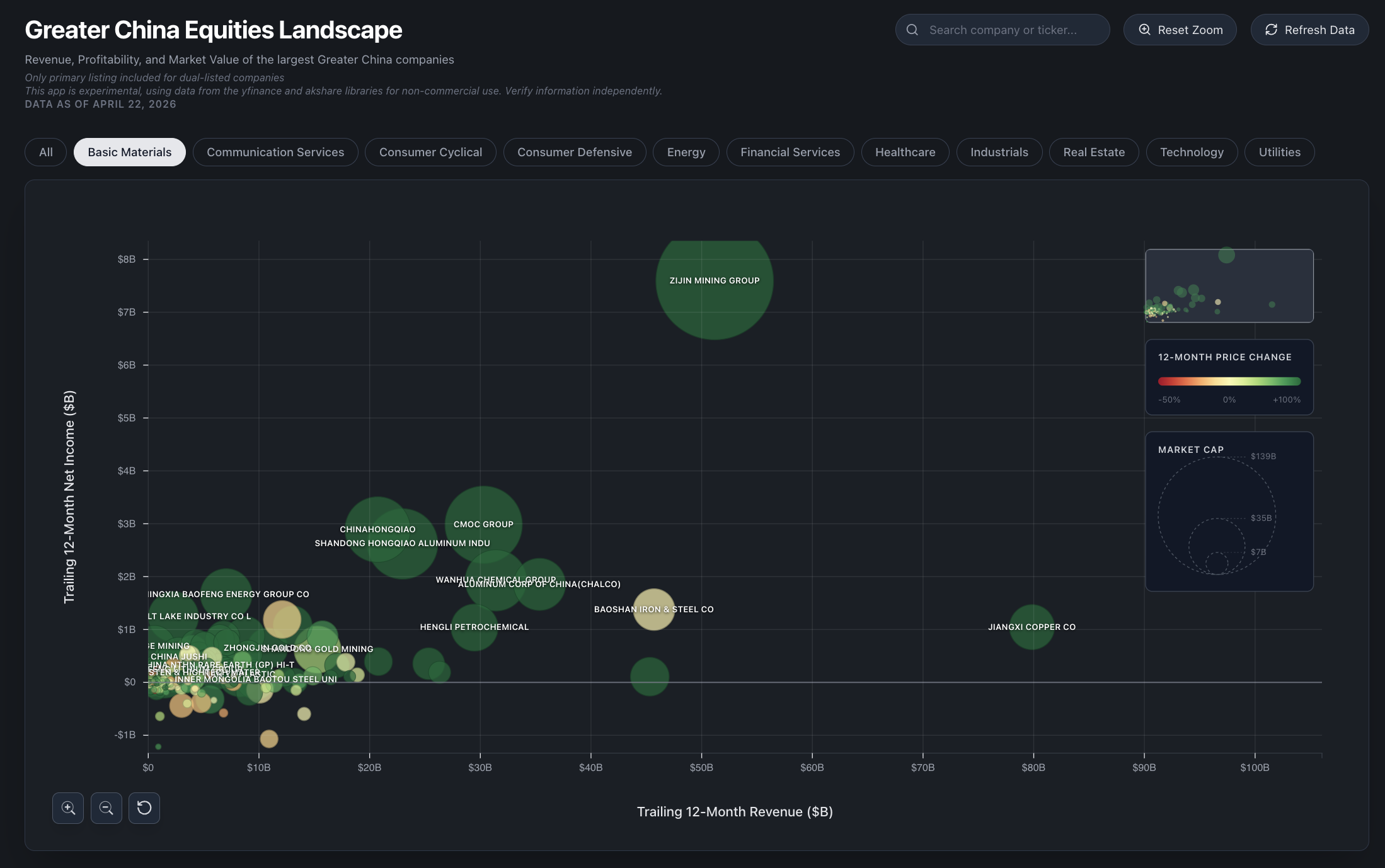This screenshot has height=868, width=1385.
Task: Select the Utilities sector filter
Action: coord(1279,152)
